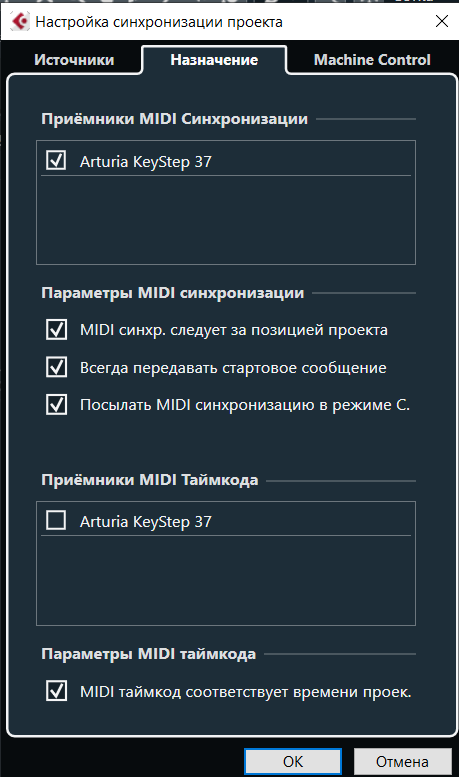Switch to the Источники tab
The height and width of the screenshot is (777, 459).
pos(74,60)
